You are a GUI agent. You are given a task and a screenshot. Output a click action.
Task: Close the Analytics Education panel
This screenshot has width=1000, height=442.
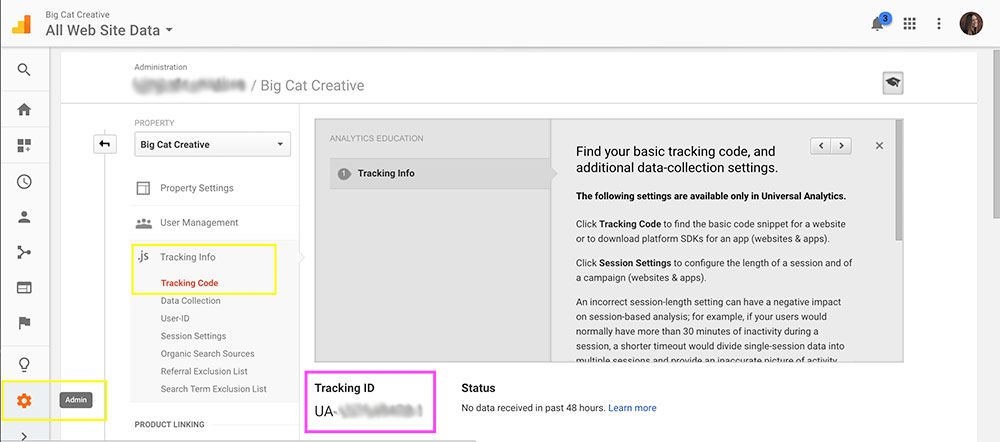[x=879, y=145]
